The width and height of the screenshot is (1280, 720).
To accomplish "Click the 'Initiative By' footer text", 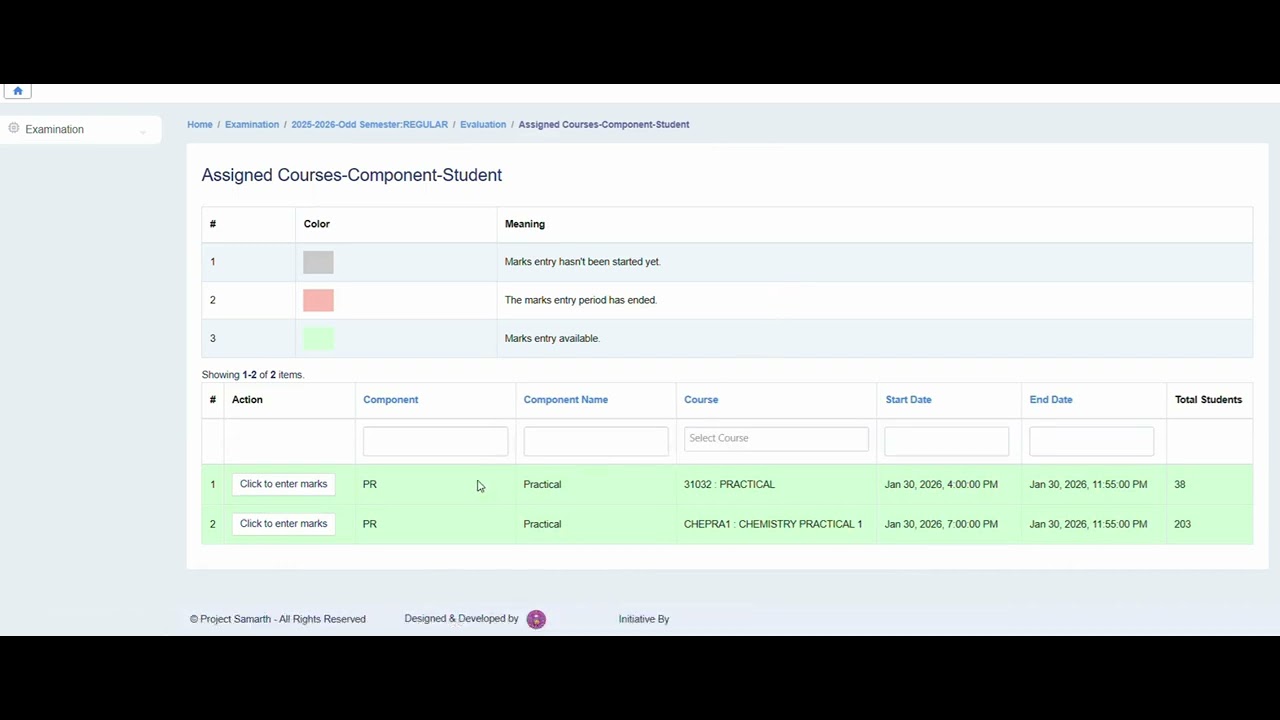I will (644, 619).
